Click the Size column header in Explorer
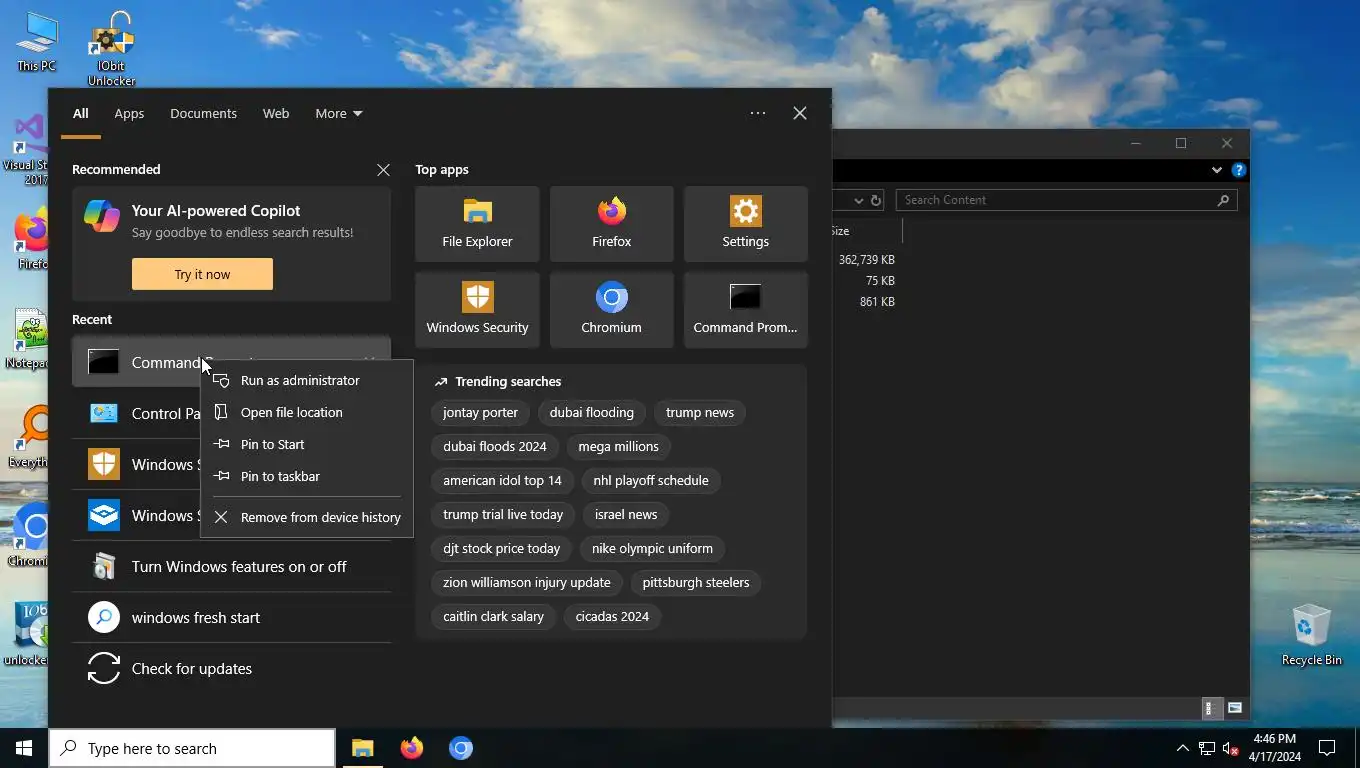 866,231
